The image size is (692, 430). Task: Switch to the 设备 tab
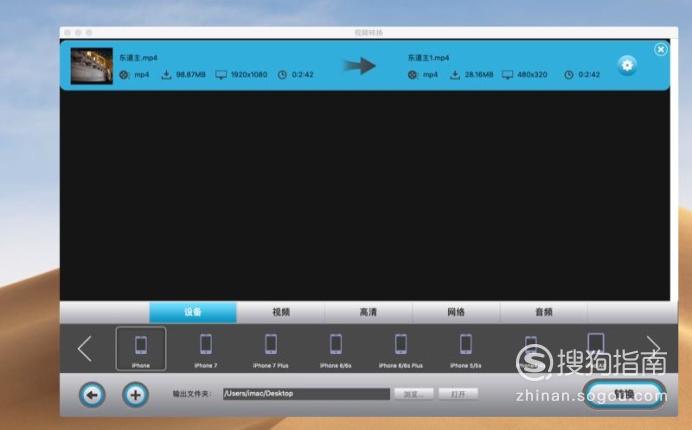coord(193,312)
